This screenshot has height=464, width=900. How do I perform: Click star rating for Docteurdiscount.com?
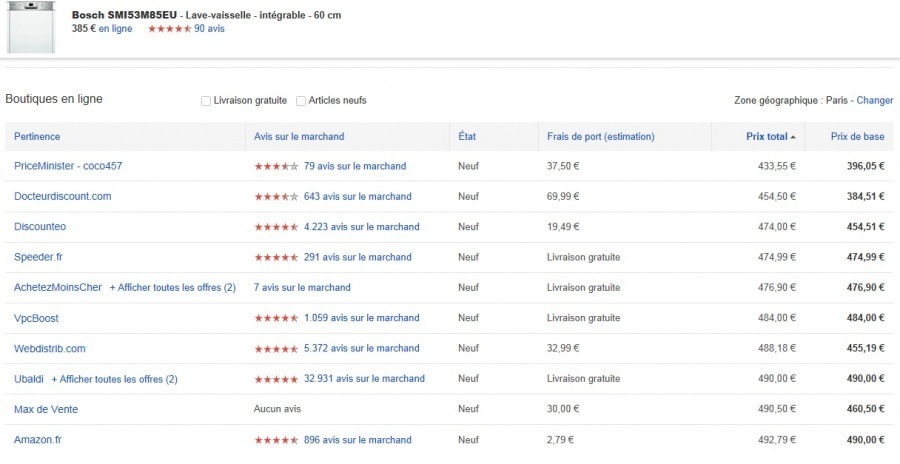[276, 197]
